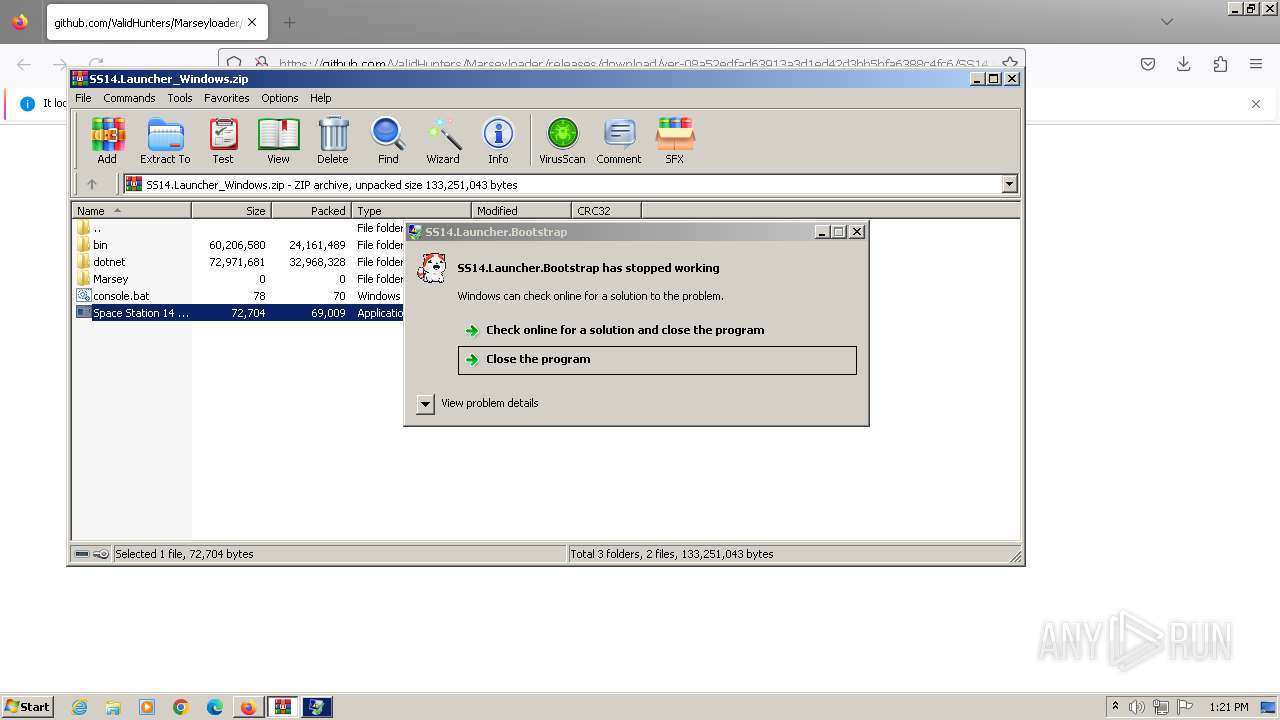Open Firefox application hamburger menu

[1256, 64]
